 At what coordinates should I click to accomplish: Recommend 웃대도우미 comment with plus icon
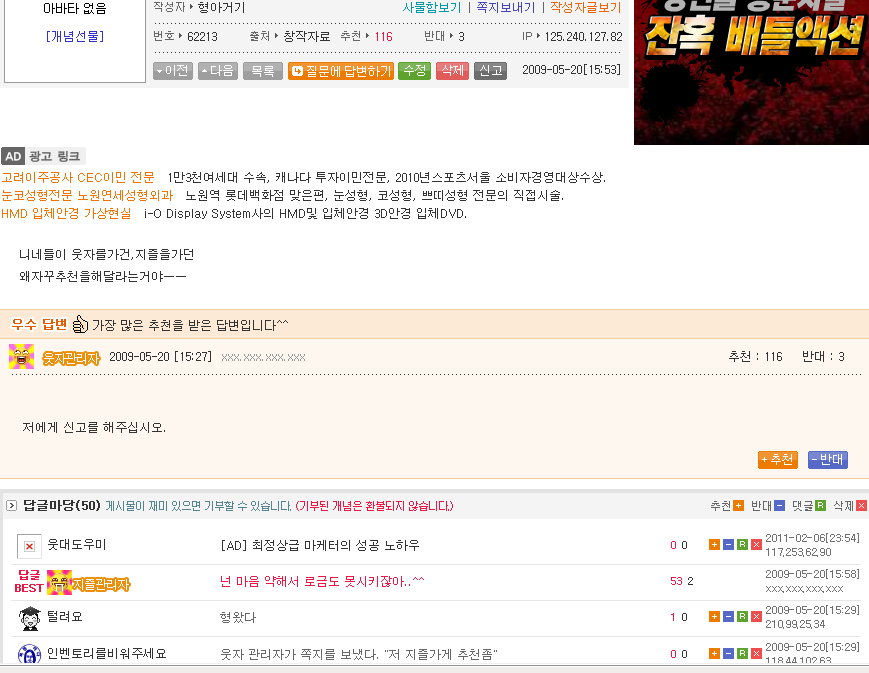(x=714, y=545)
